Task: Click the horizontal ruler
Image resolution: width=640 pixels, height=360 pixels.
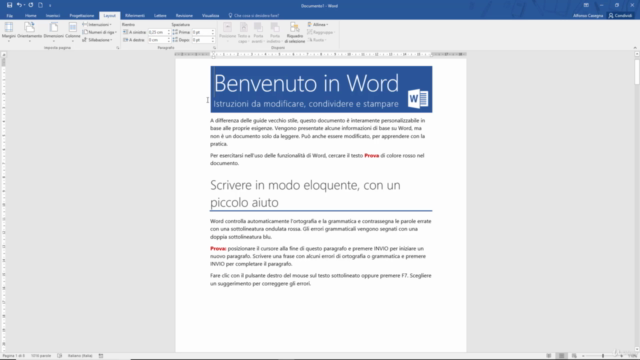Action: 320,54
